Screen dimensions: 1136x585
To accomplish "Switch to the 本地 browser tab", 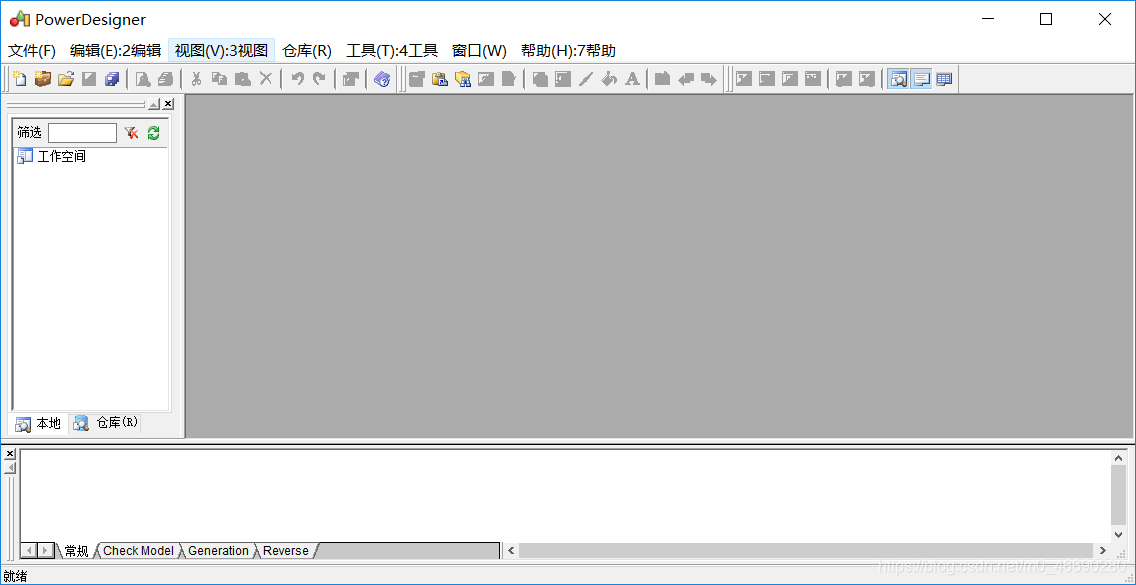I will click(x=39, y=424).
